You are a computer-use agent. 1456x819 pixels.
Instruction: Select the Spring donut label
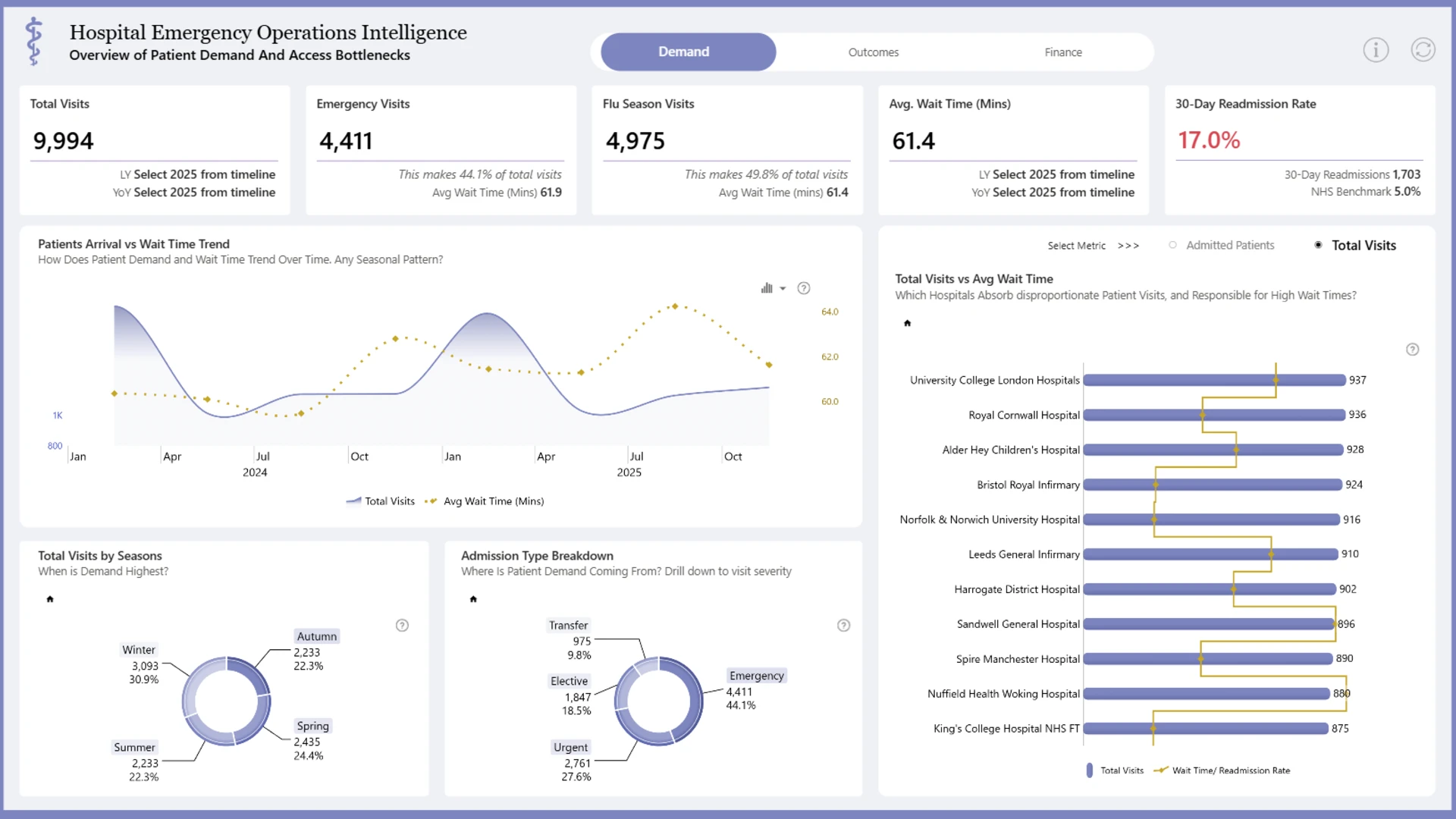coord(313,726)
